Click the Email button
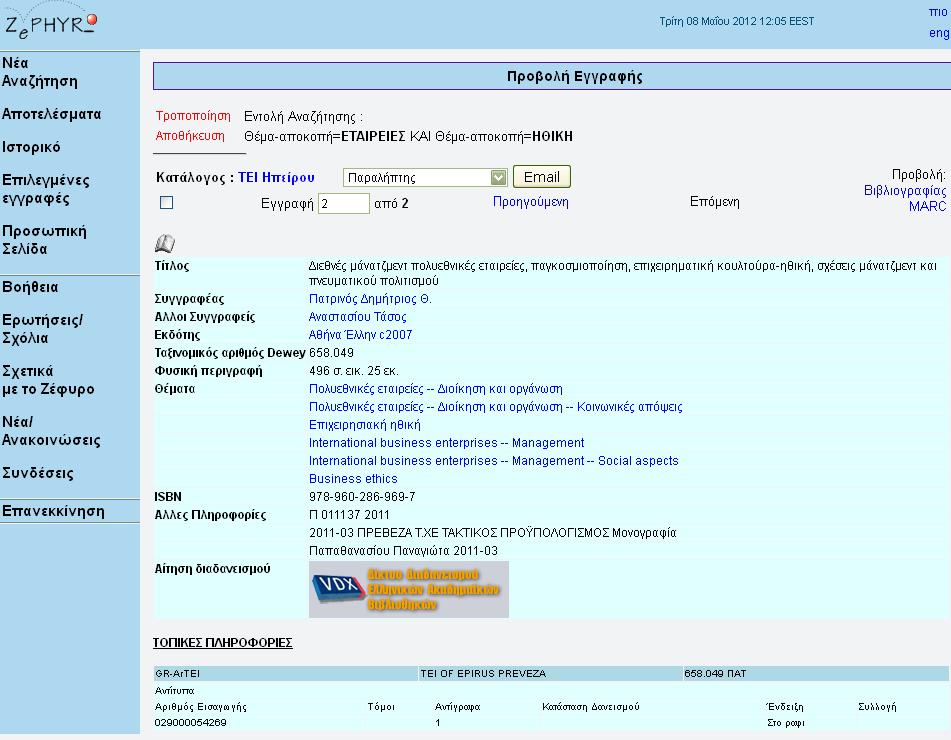This screenshot has width=951, height=740. tap(542, 177)
